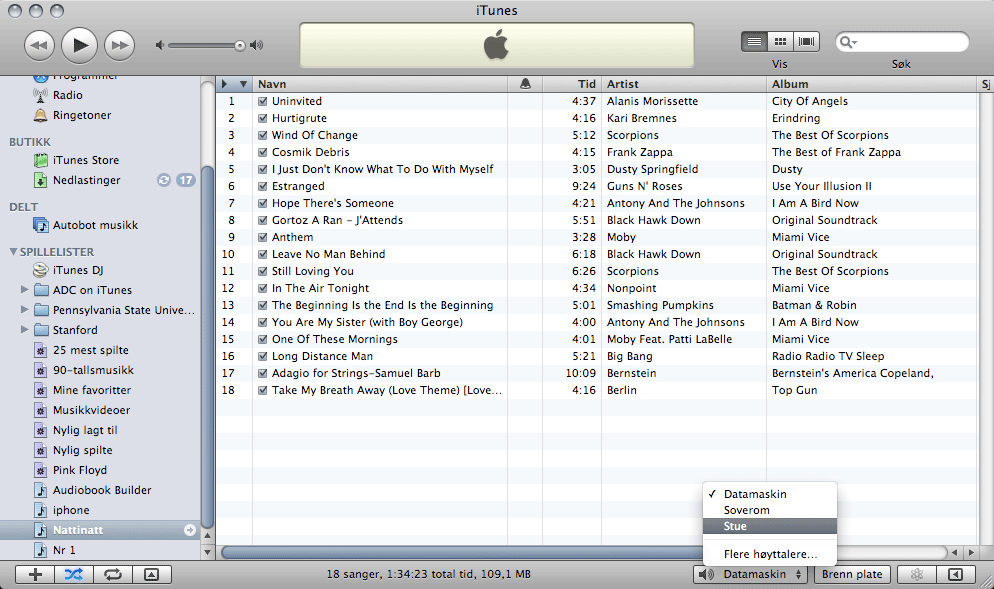994x589 pixels.
Task: Skip to the previous track
Action: coord(39,45)
